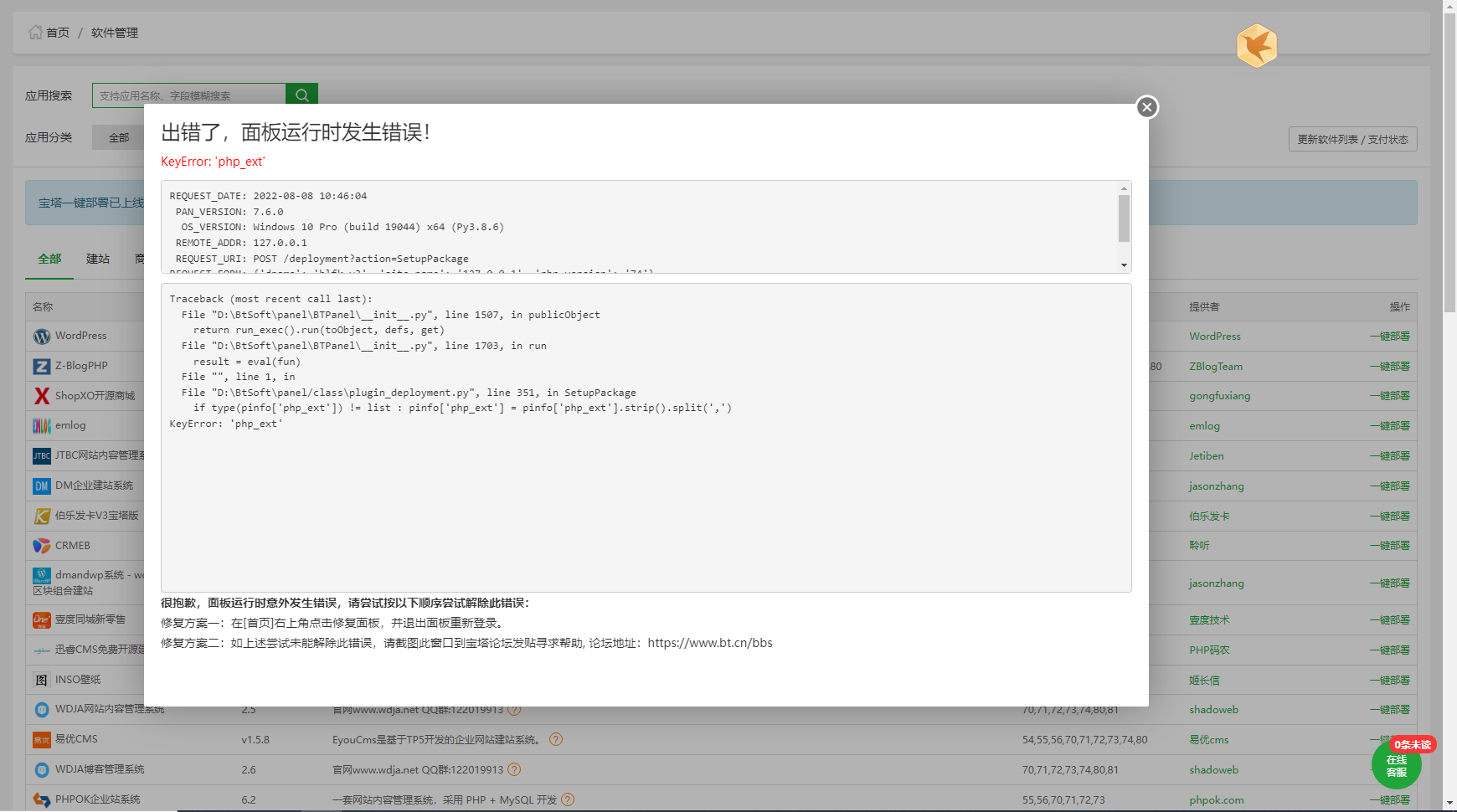Click the INSO壁纸 app icon
1457x812 pixels.
(x=42, y=680)
